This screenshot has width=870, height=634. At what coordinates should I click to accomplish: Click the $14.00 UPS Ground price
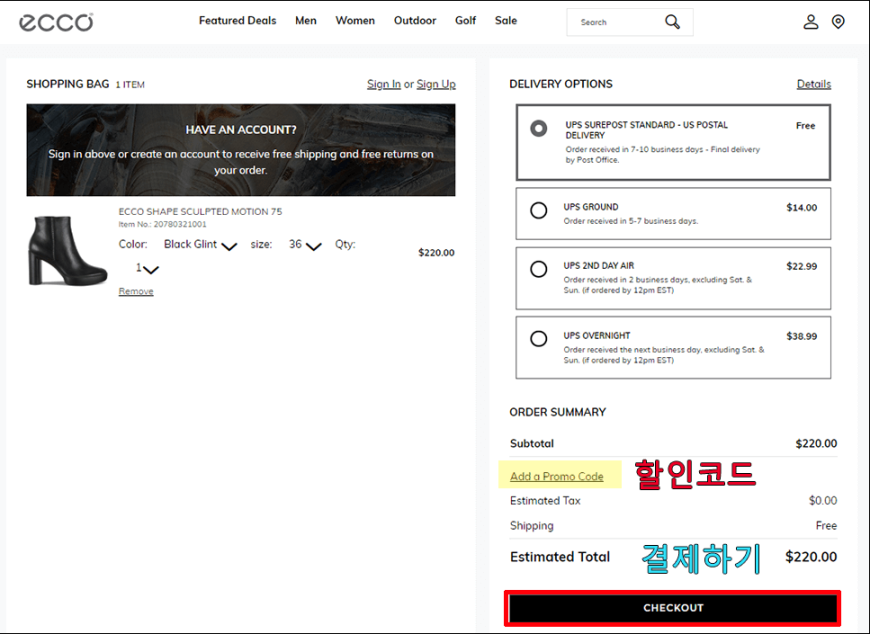click(x=802, y=207)
